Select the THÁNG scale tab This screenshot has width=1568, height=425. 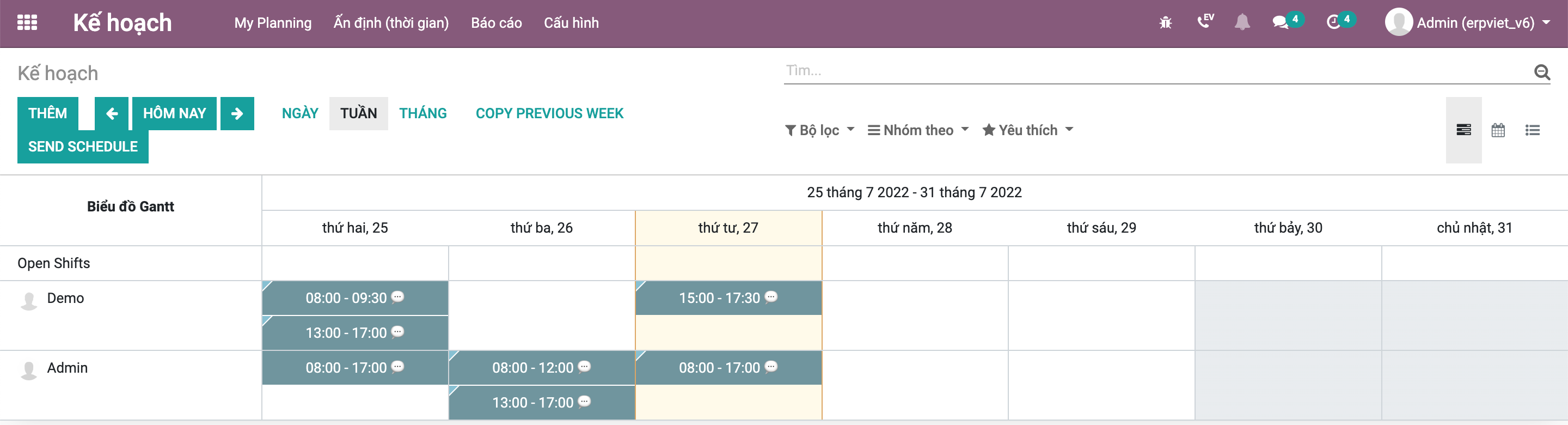pos(423,113)
